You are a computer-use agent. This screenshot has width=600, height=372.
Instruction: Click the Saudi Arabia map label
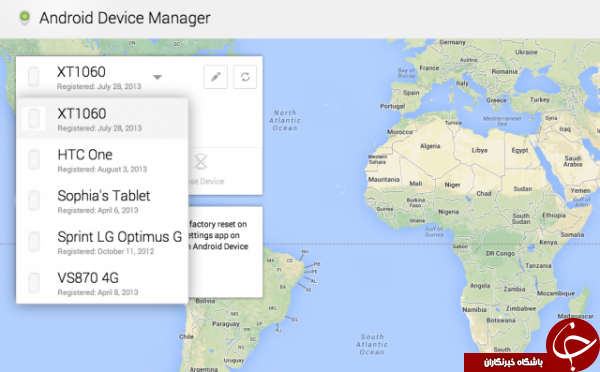tap(573, 161)
